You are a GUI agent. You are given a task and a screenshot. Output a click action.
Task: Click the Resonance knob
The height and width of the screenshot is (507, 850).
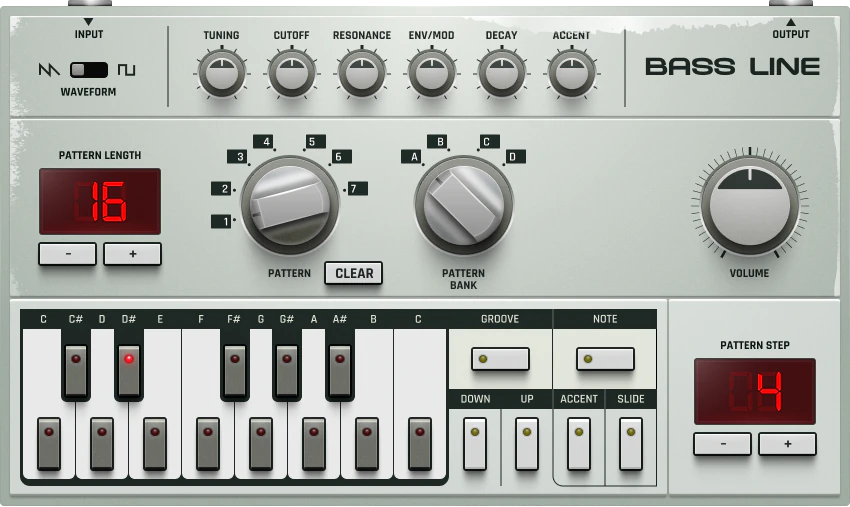click(362, 73)
